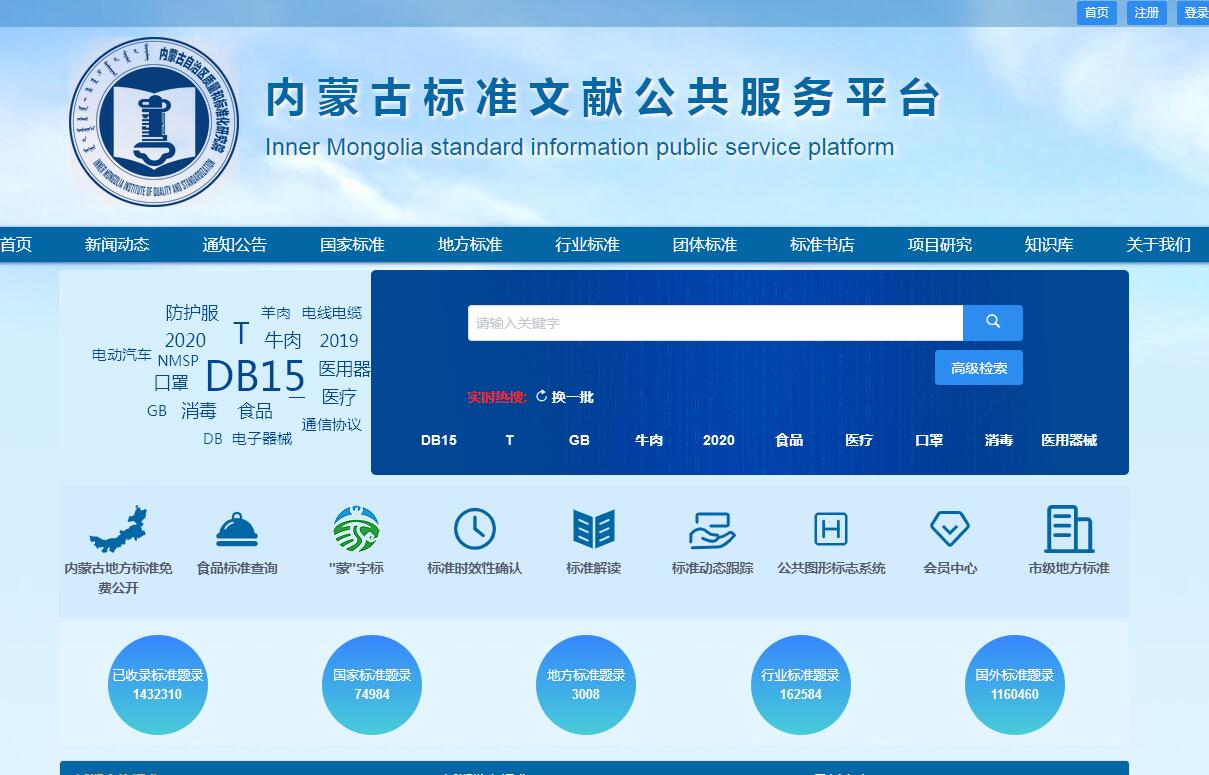Go to 首页 in the navigation bar
The width and height of the screenshot is (1209, 775).
16,245
